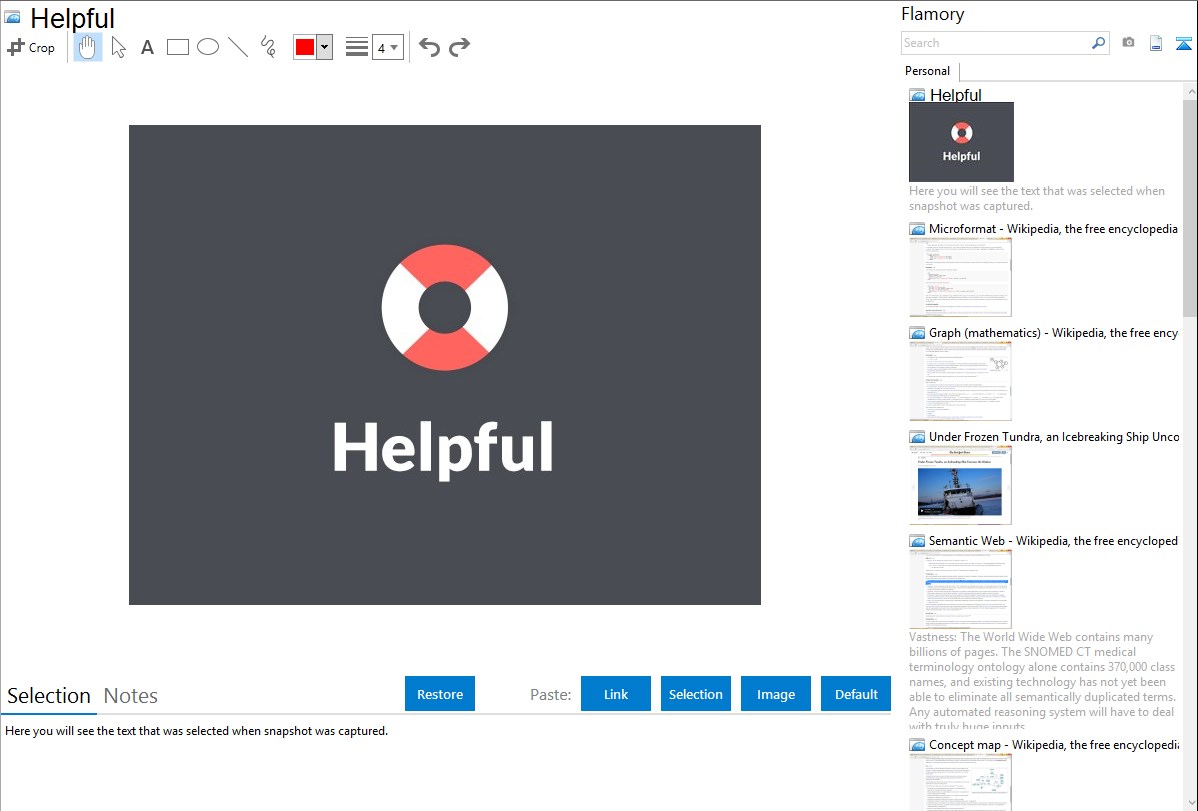This screenshot has height=811, width=1198.
Task: Click the camera capture icon
Action: [1128, 43]
